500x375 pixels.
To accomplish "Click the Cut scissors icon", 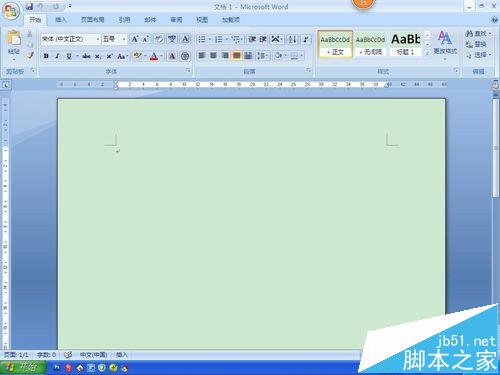I will pyautogui.click(x=30, y=34).
